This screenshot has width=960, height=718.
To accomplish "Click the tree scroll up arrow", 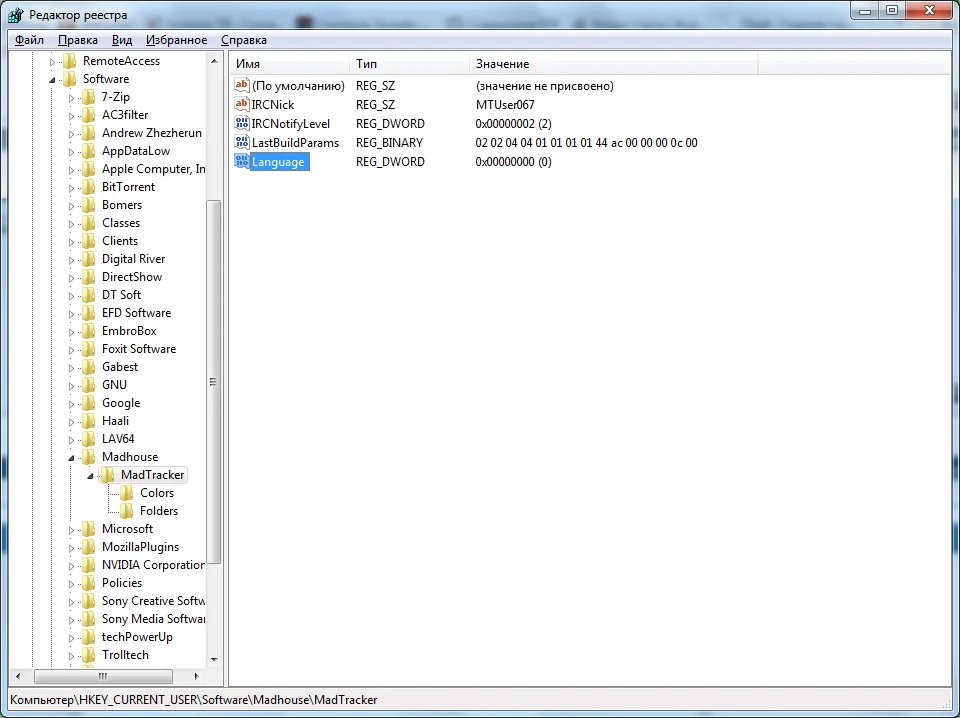I will [x=214, y=61].
